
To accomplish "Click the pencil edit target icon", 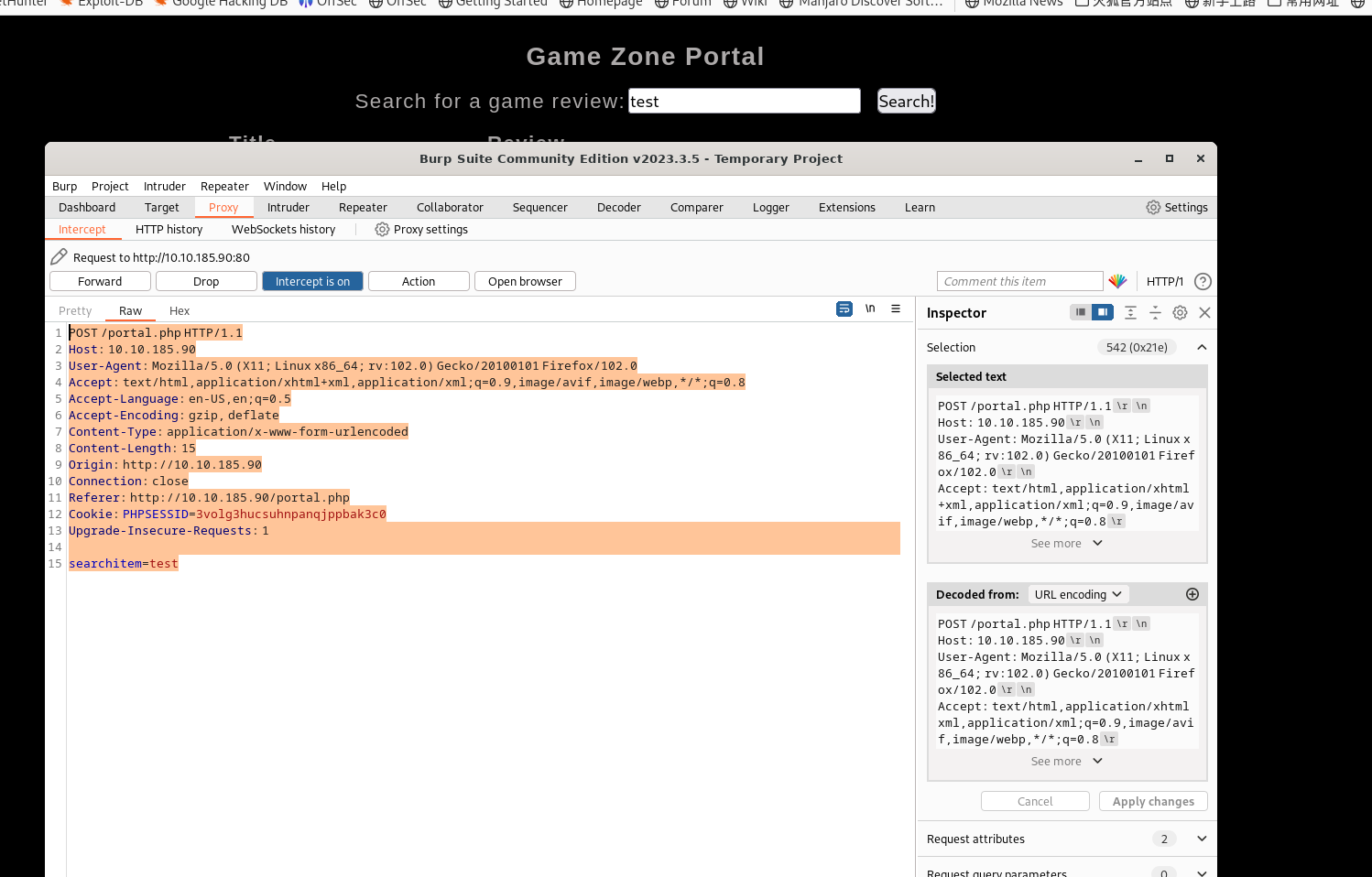I will coord(59,257).
